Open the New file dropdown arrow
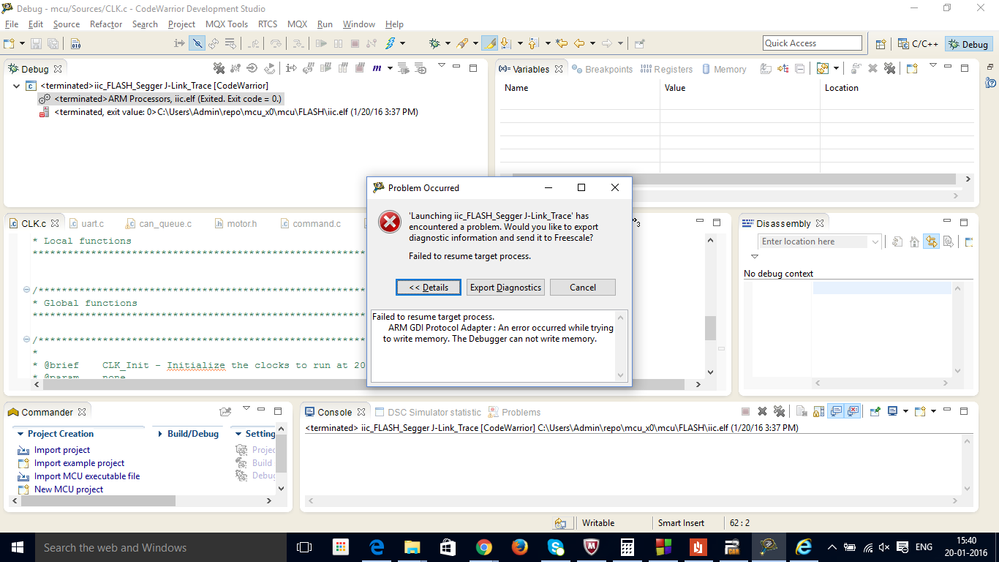The image size is (999, 562). (22, 44)
